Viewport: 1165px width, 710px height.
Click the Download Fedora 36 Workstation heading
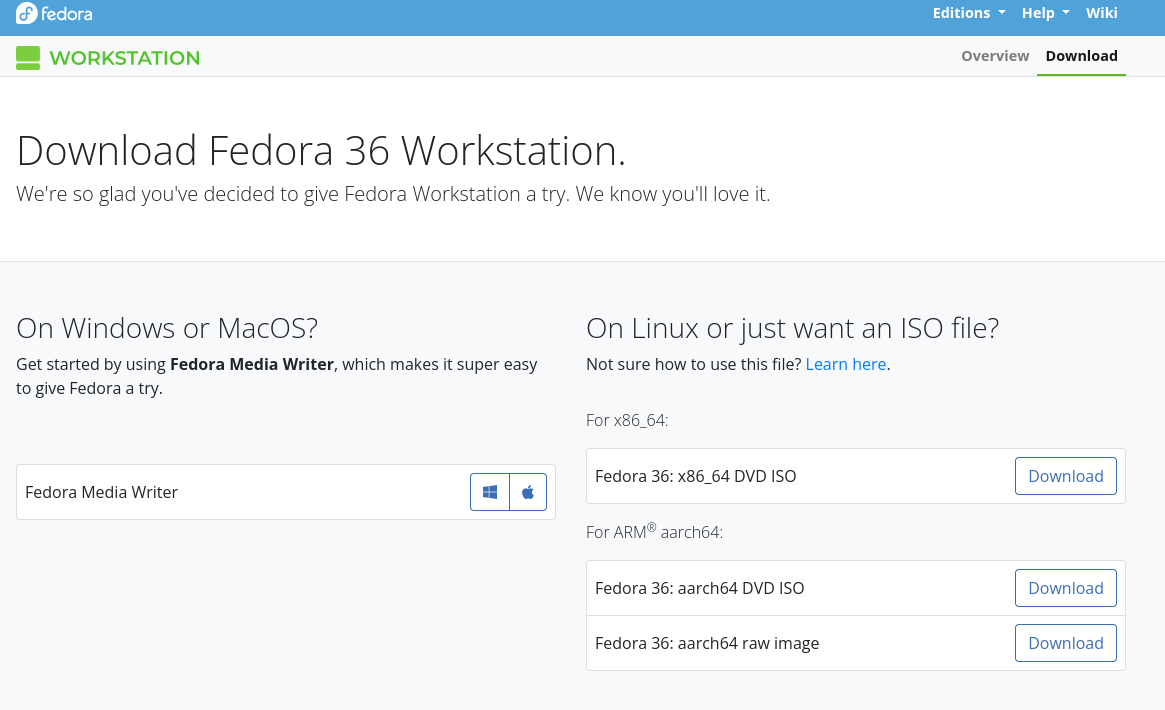(321, 150)
